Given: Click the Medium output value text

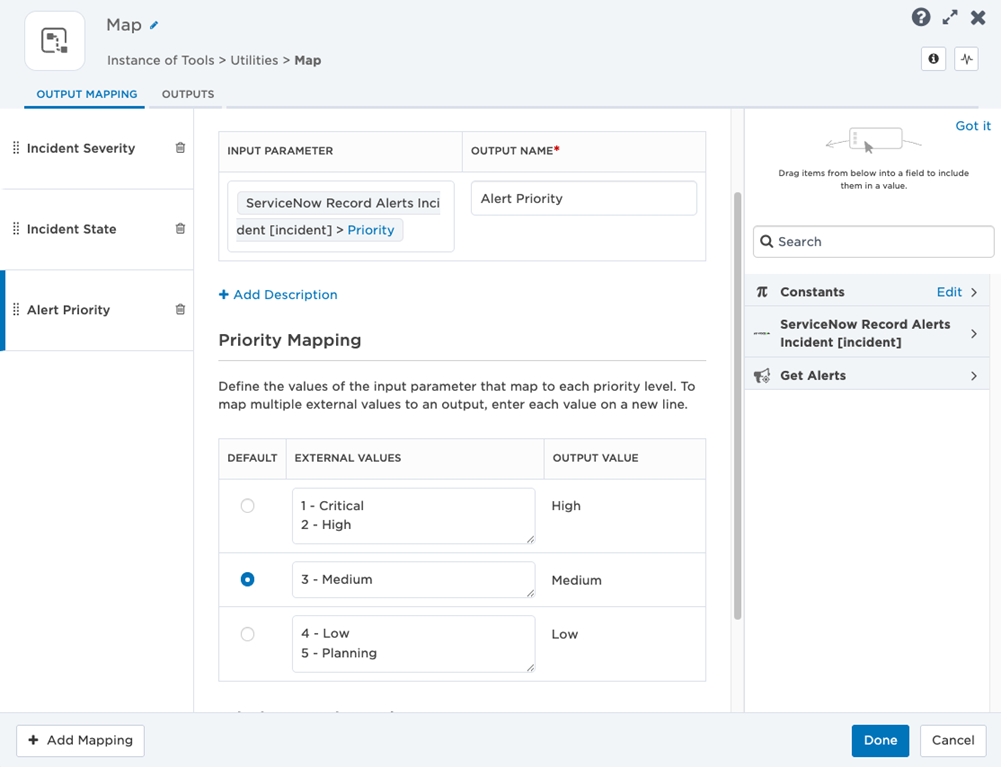Looking at the screenshot, I should click(576, 580).
